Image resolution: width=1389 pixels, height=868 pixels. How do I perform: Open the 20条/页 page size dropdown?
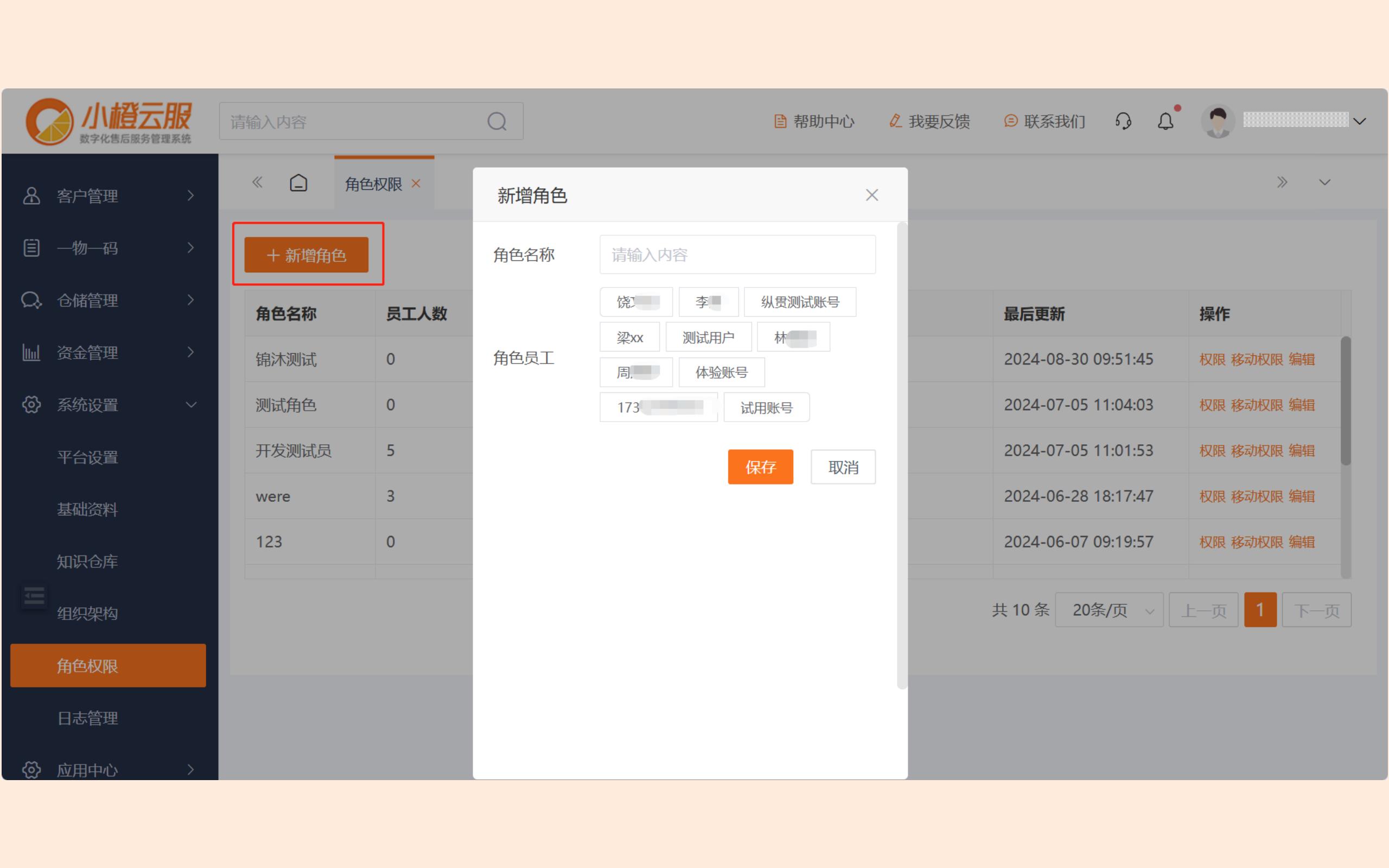click(1108, 610)
